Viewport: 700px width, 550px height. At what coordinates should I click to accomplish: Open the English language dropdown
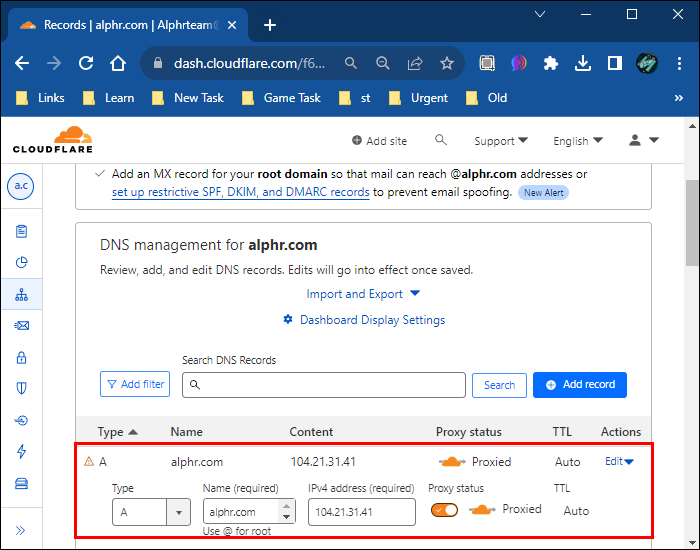(578, 141)
